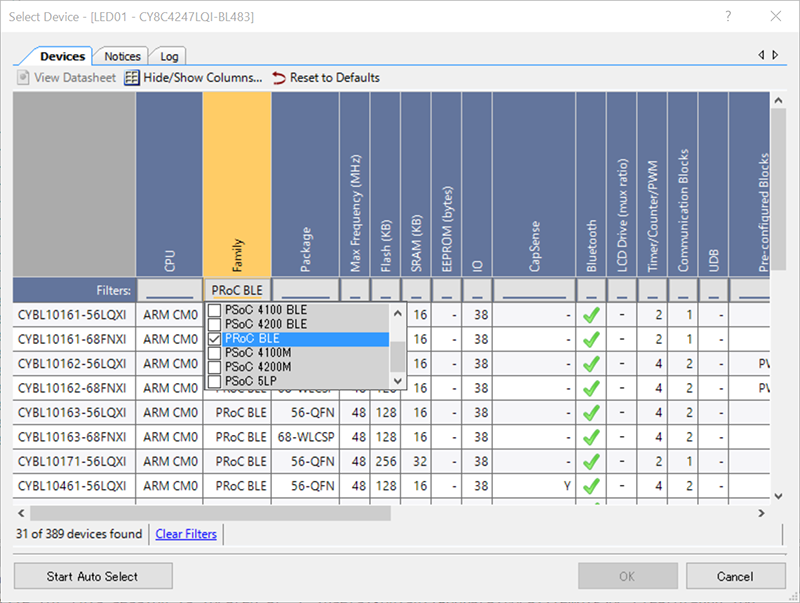Click the table vertical scrollbar up arrow

click(x=778, y=100)
